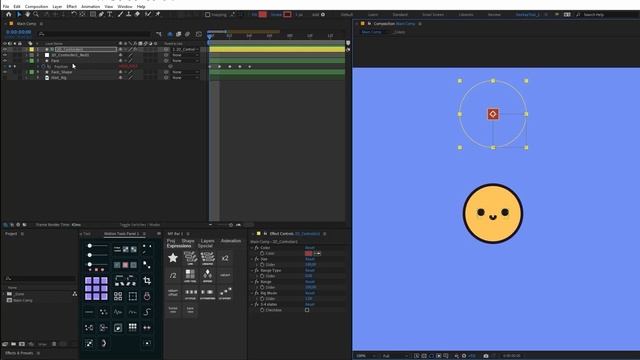The image size is (640, 360).
Task: Click Toggle Switches / Modes button
Action: click(x=140, y=225)
